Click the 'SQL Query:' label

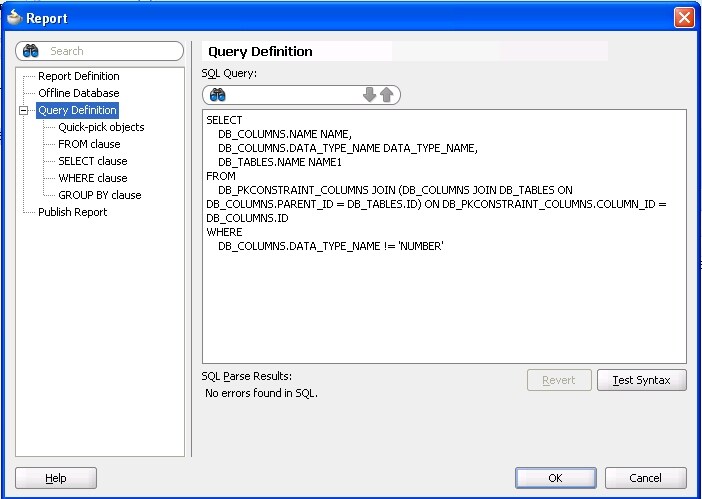tap(229, 73)
